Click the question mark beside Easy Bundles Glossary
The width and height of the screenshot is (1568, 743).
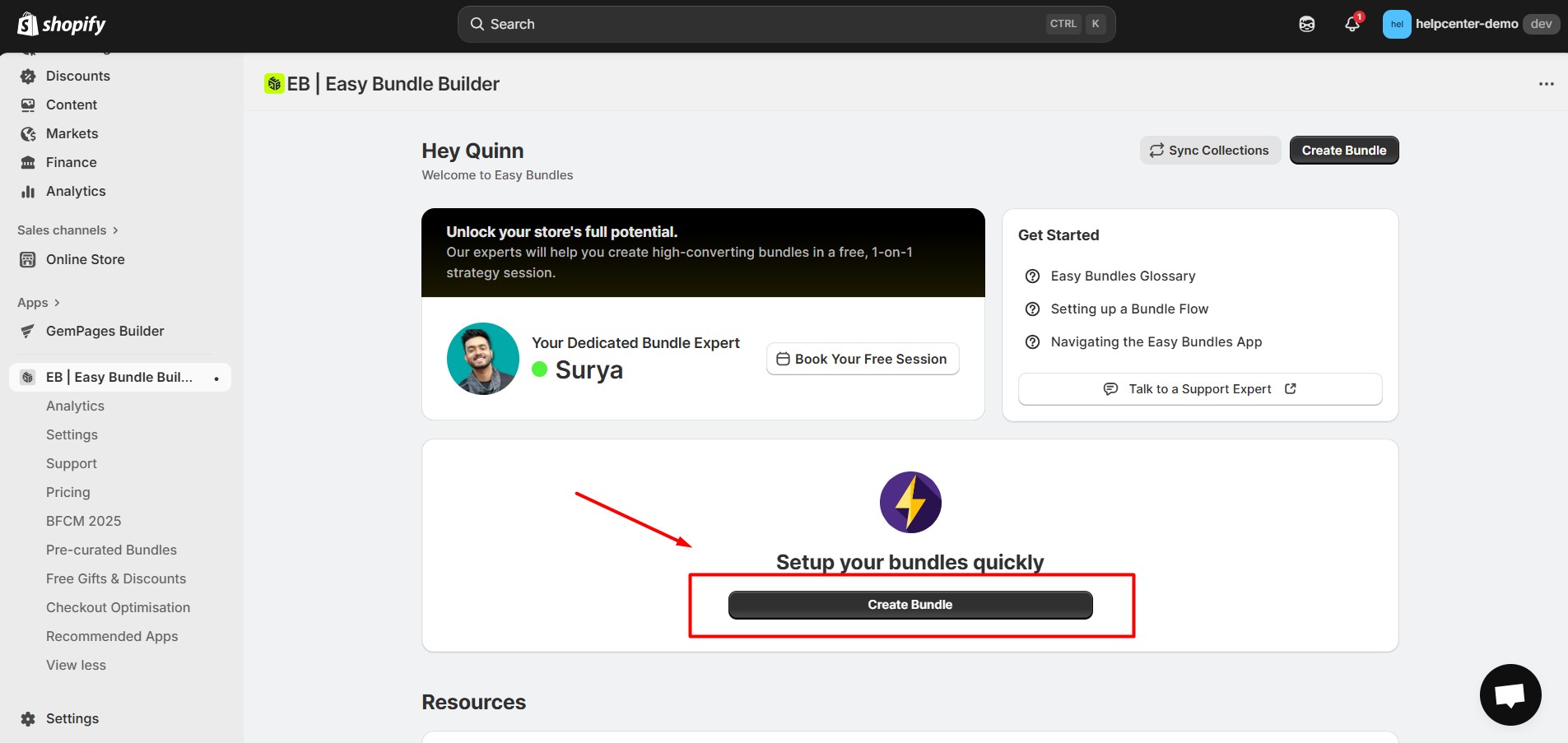[1033, 276]
